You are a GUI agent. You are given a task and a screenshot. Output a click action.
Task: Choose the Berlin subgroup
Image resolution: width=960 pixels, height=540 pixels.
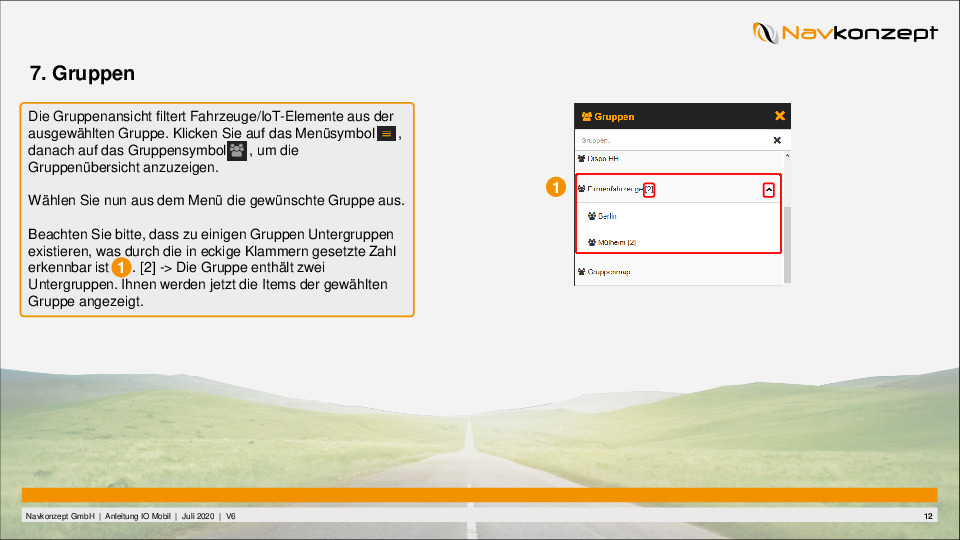click(x=678, y=216)
